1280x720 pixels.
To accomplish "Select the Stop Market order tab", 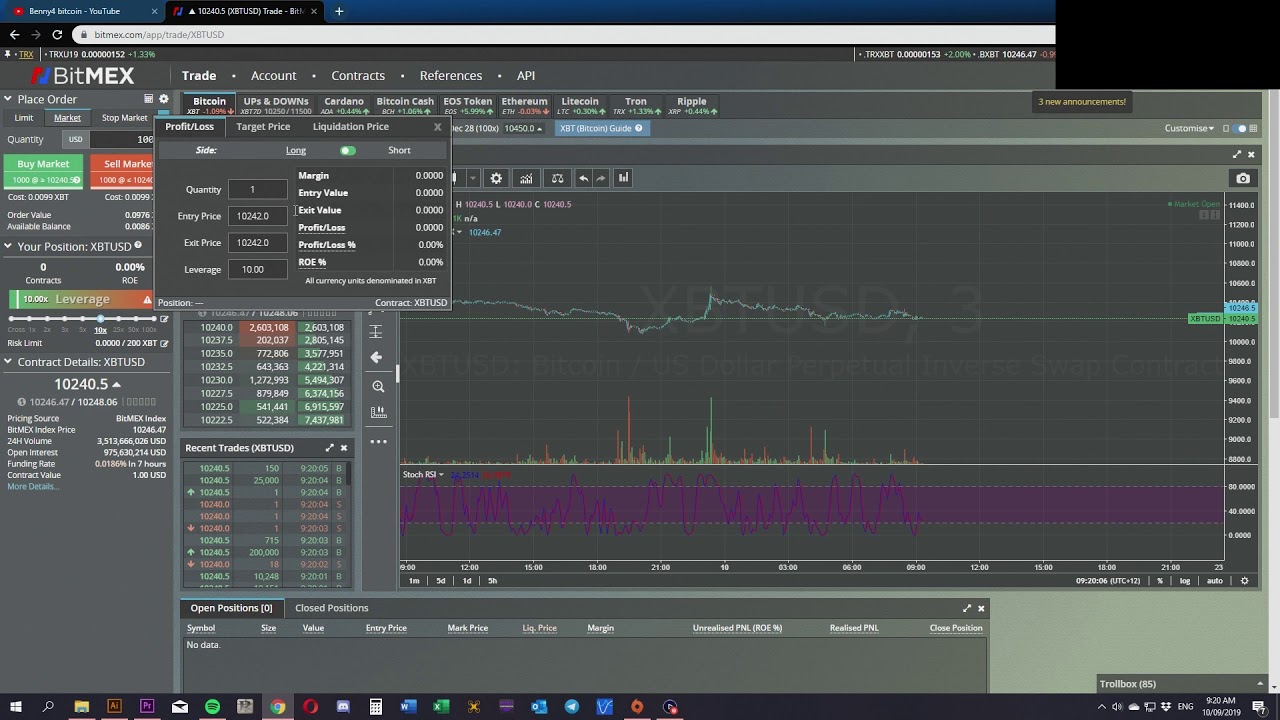I will pos(126,118).
